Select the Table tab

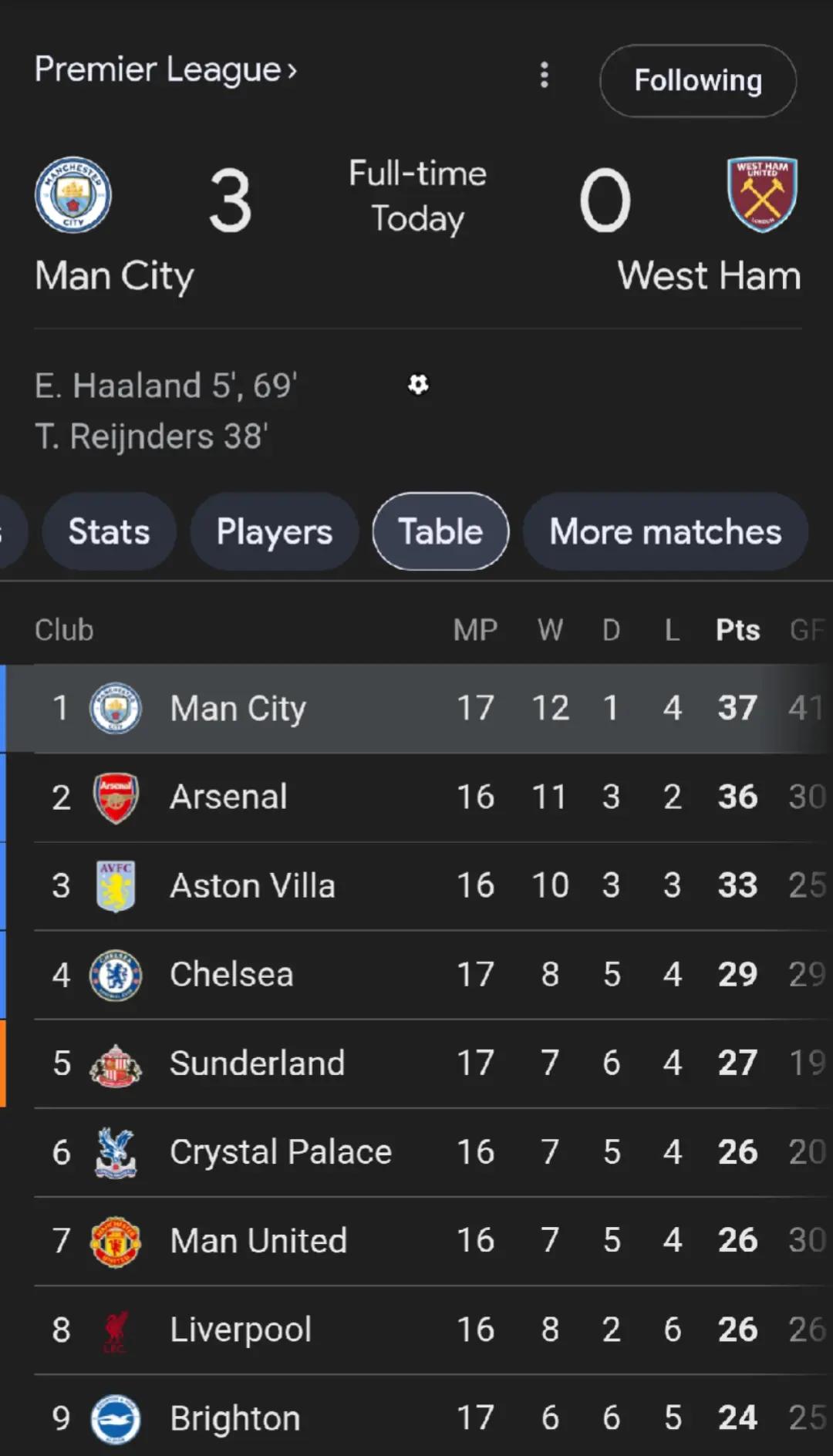tap(440, 531)
